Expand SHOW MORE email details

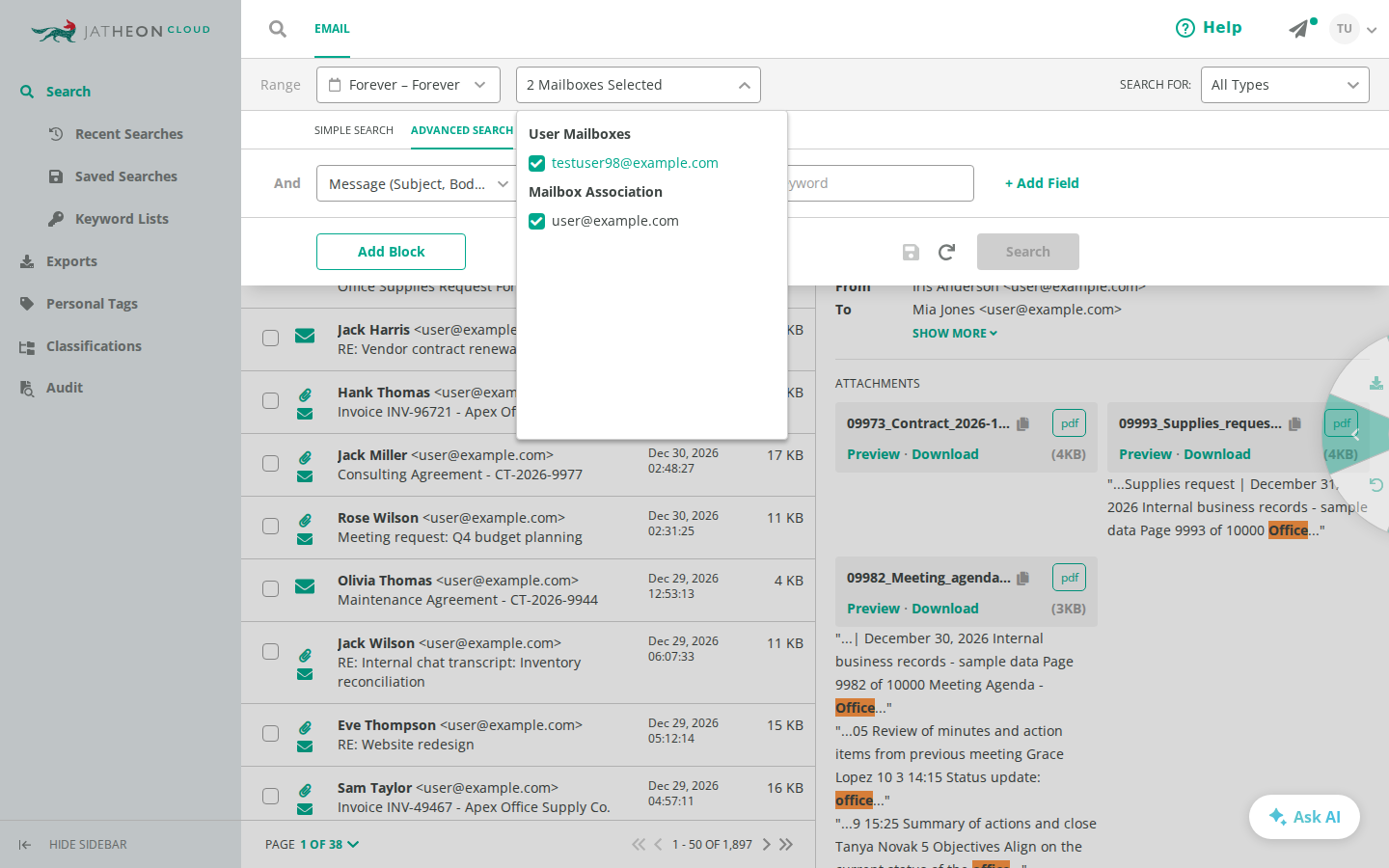[955, 333]
